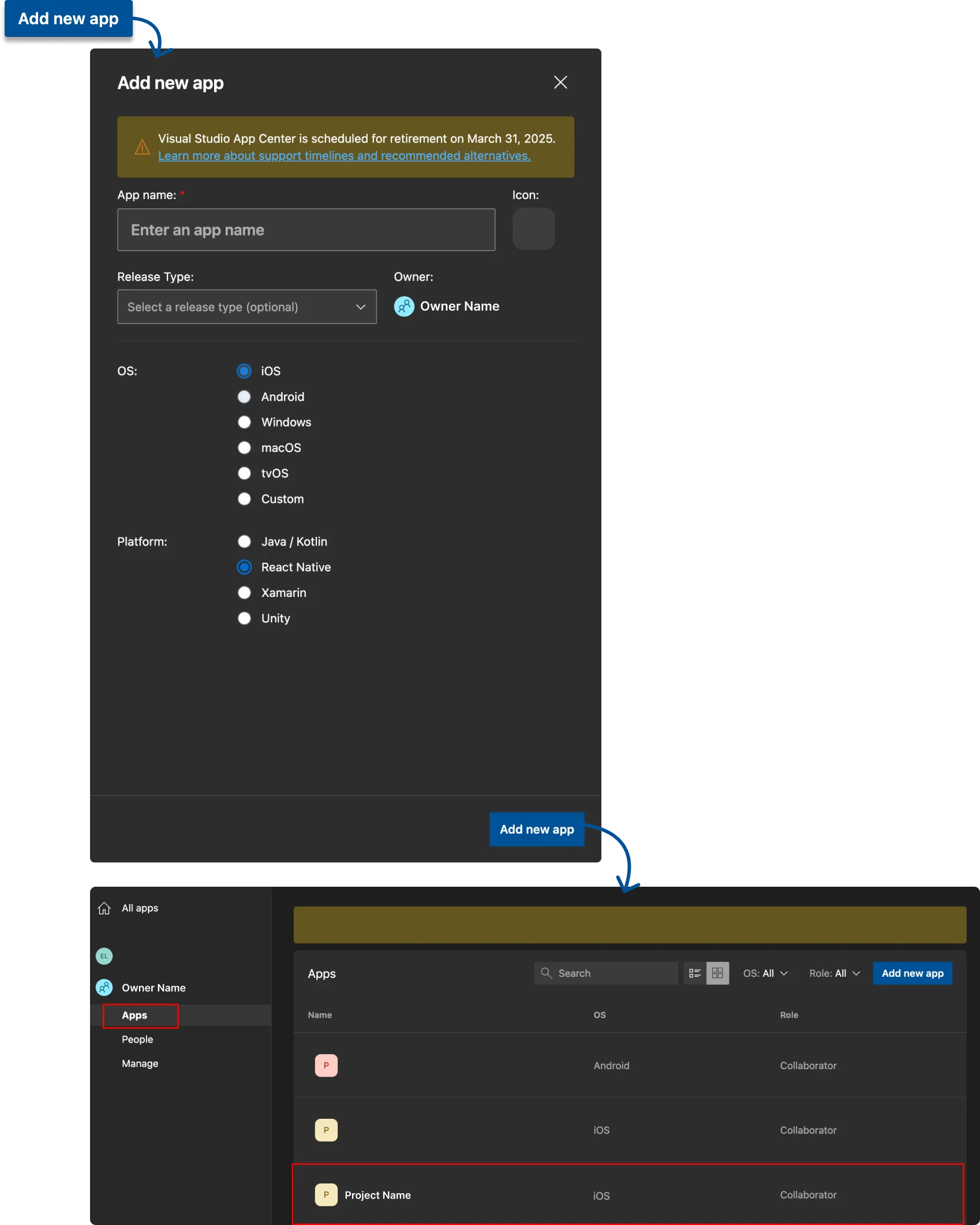Click the Project Name app icon
This screenshot has height=1225, width=980.
[x=326, y=1195]
